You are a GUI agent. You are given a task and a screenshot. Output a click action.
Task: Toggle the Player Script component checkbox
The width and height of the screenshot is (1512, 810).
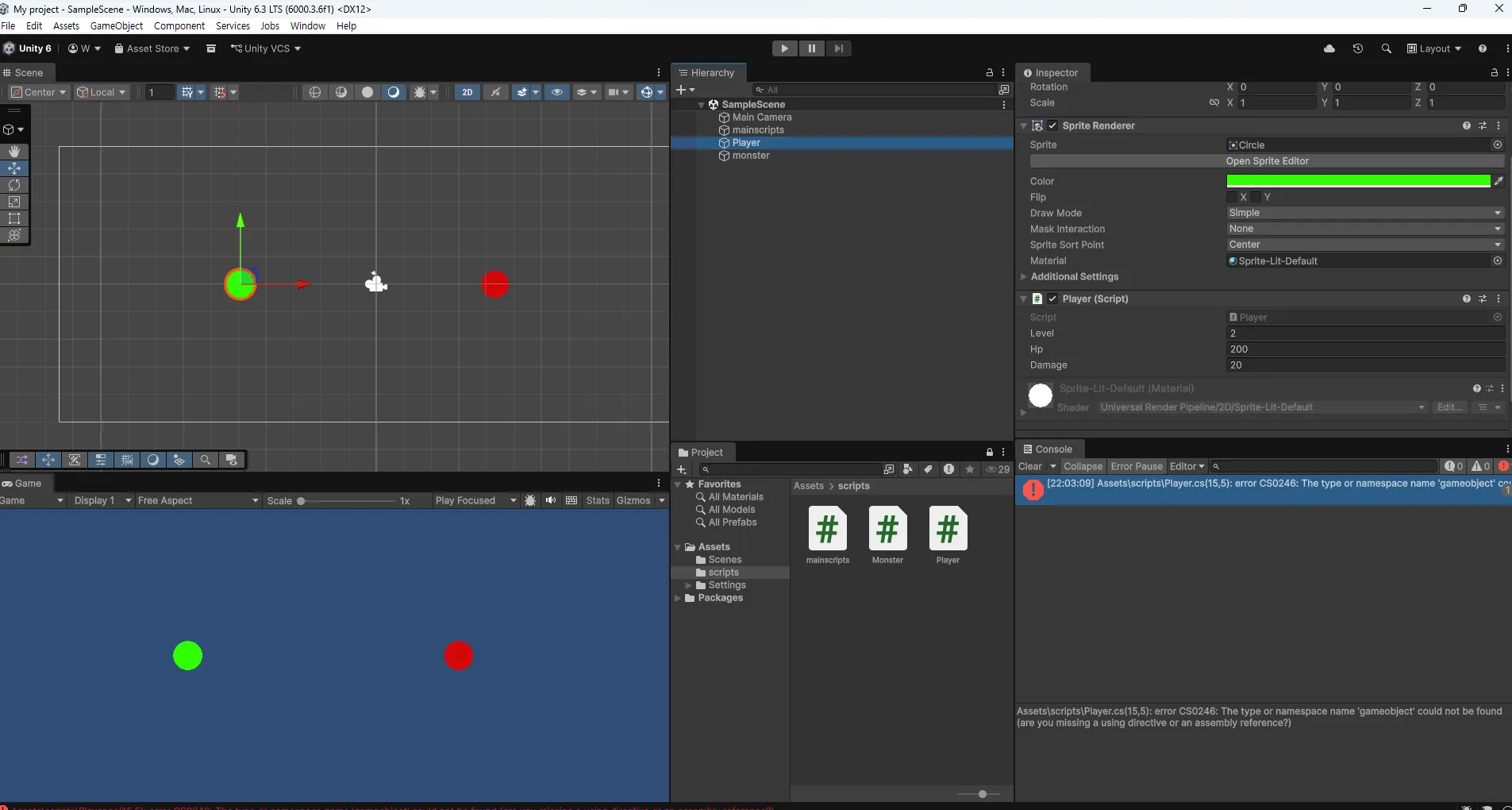(1052, 299)
